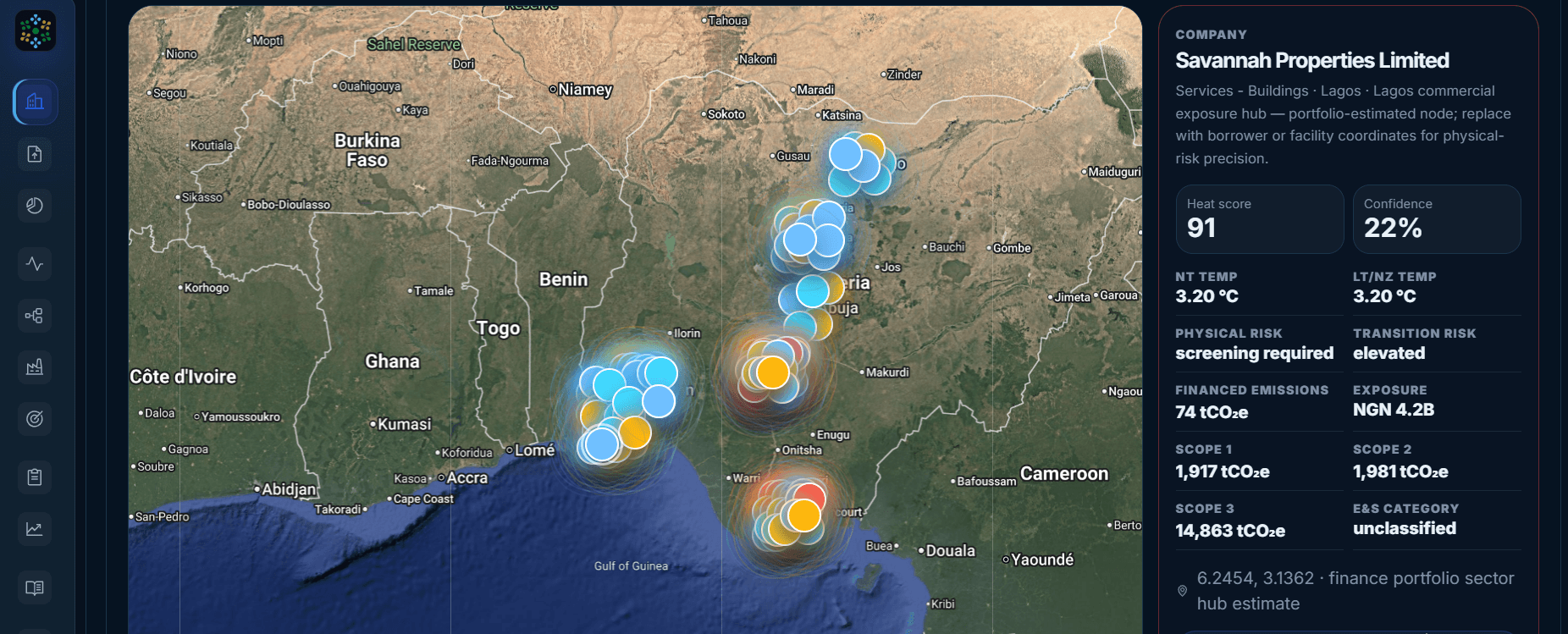Viewport: 1568px width, 634px height.
Task: Open the factory emissions sidebar icon
Action: (35, 367)
